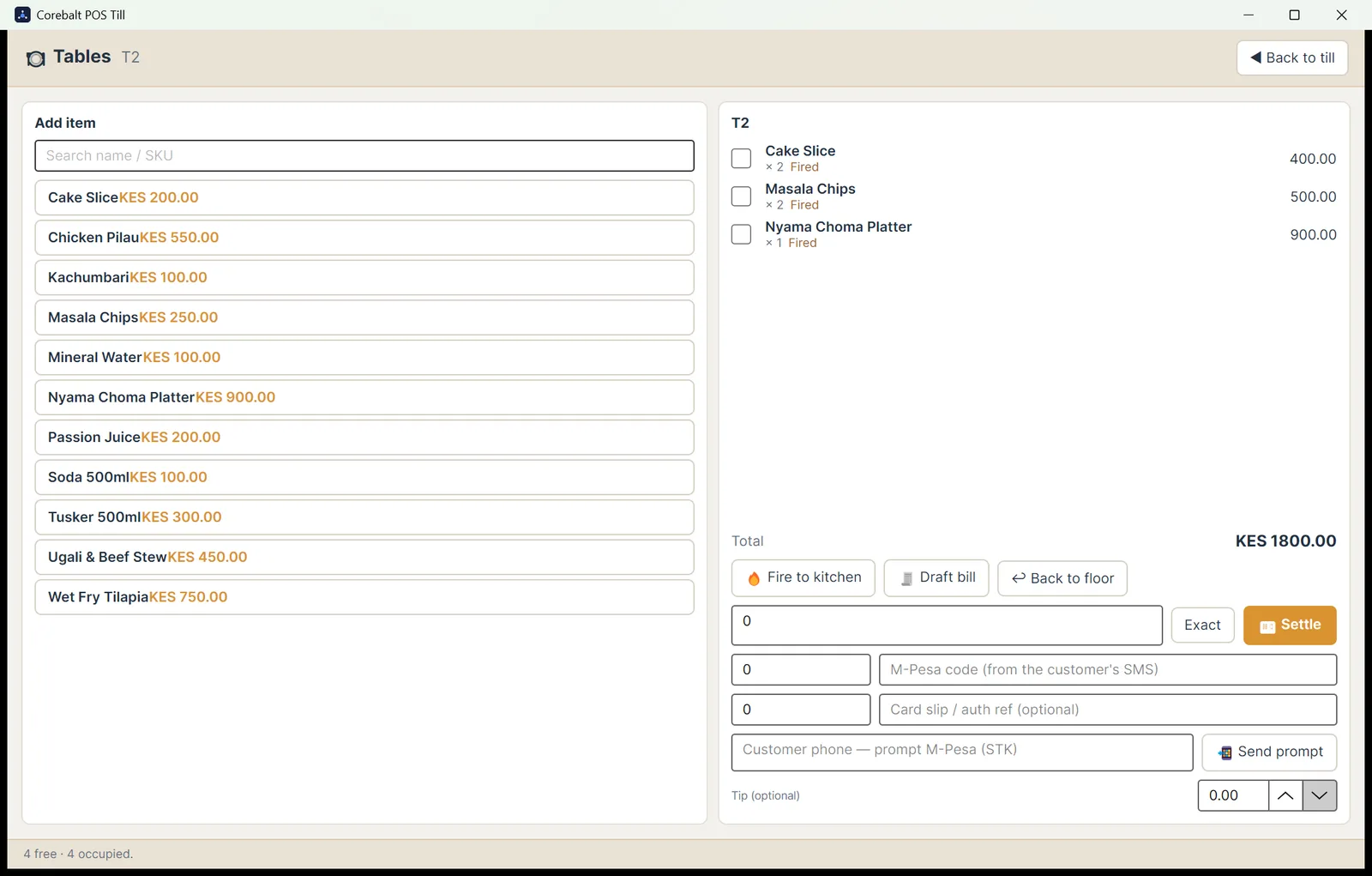Image resolution: width=1372 pixels, height=876 pixels.
Task: Click the M-Pesa code input field
Action: [1108, 669]
